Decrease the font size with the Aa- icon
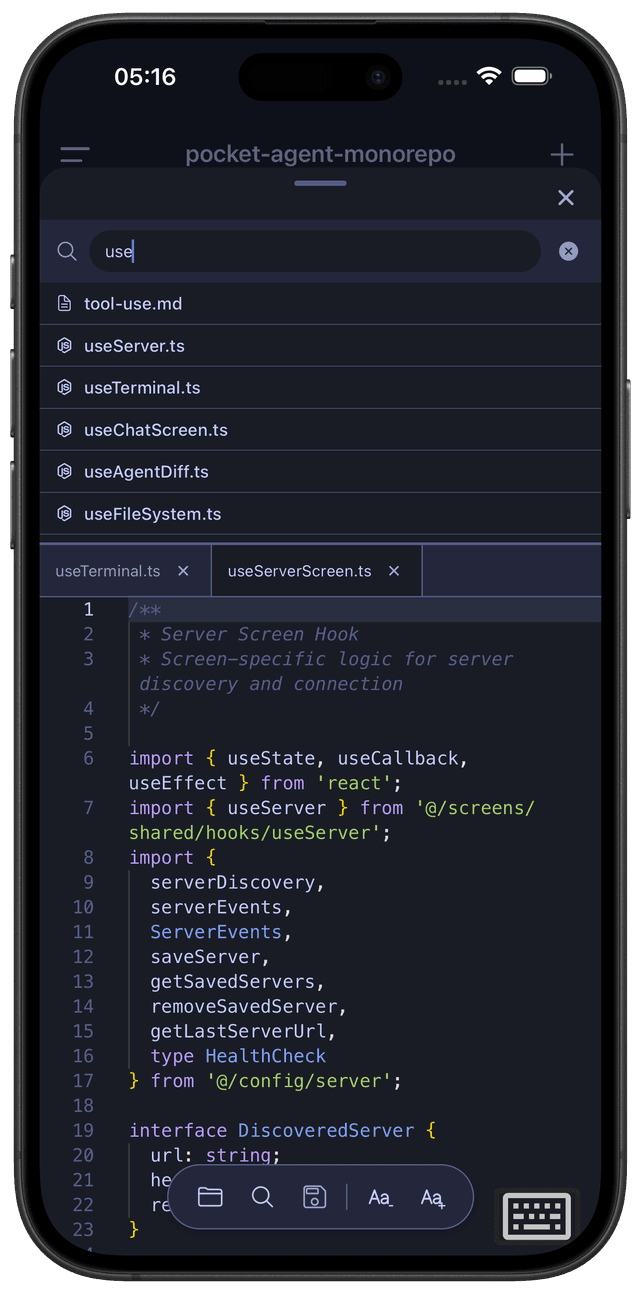This screenshot has height=1293, width=640. [x=378, y=1196]
